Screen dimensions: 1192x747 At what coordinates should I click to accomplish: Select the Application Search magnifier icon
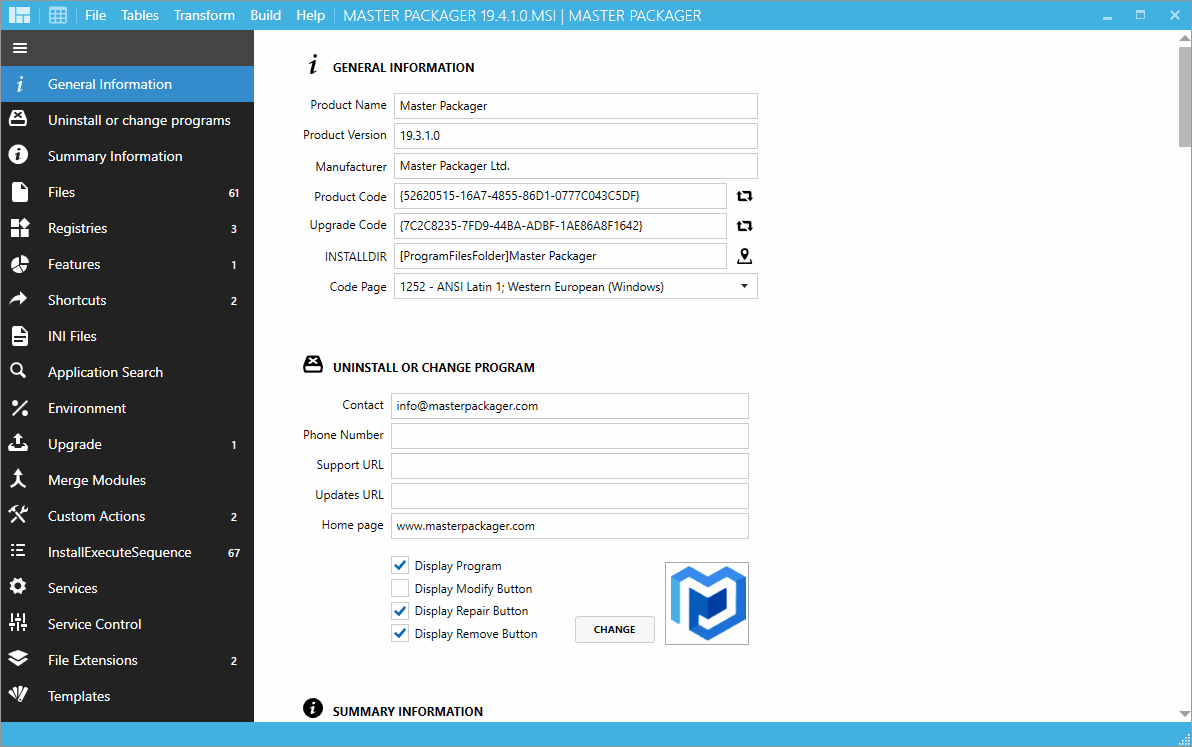click(x=18, y=371)
